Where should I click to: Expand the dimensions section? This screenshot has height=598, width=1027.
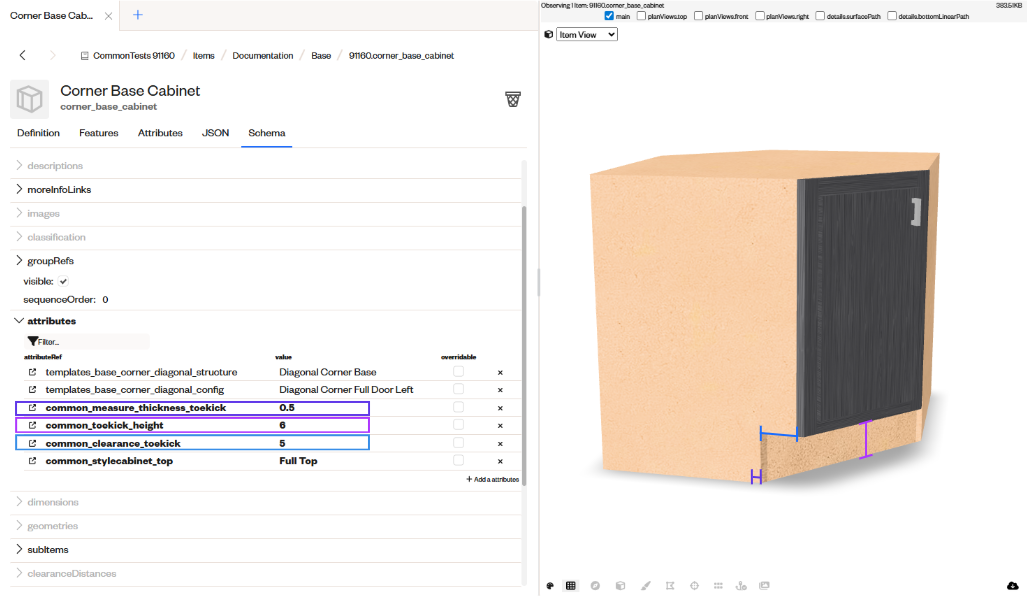point(19,502)
